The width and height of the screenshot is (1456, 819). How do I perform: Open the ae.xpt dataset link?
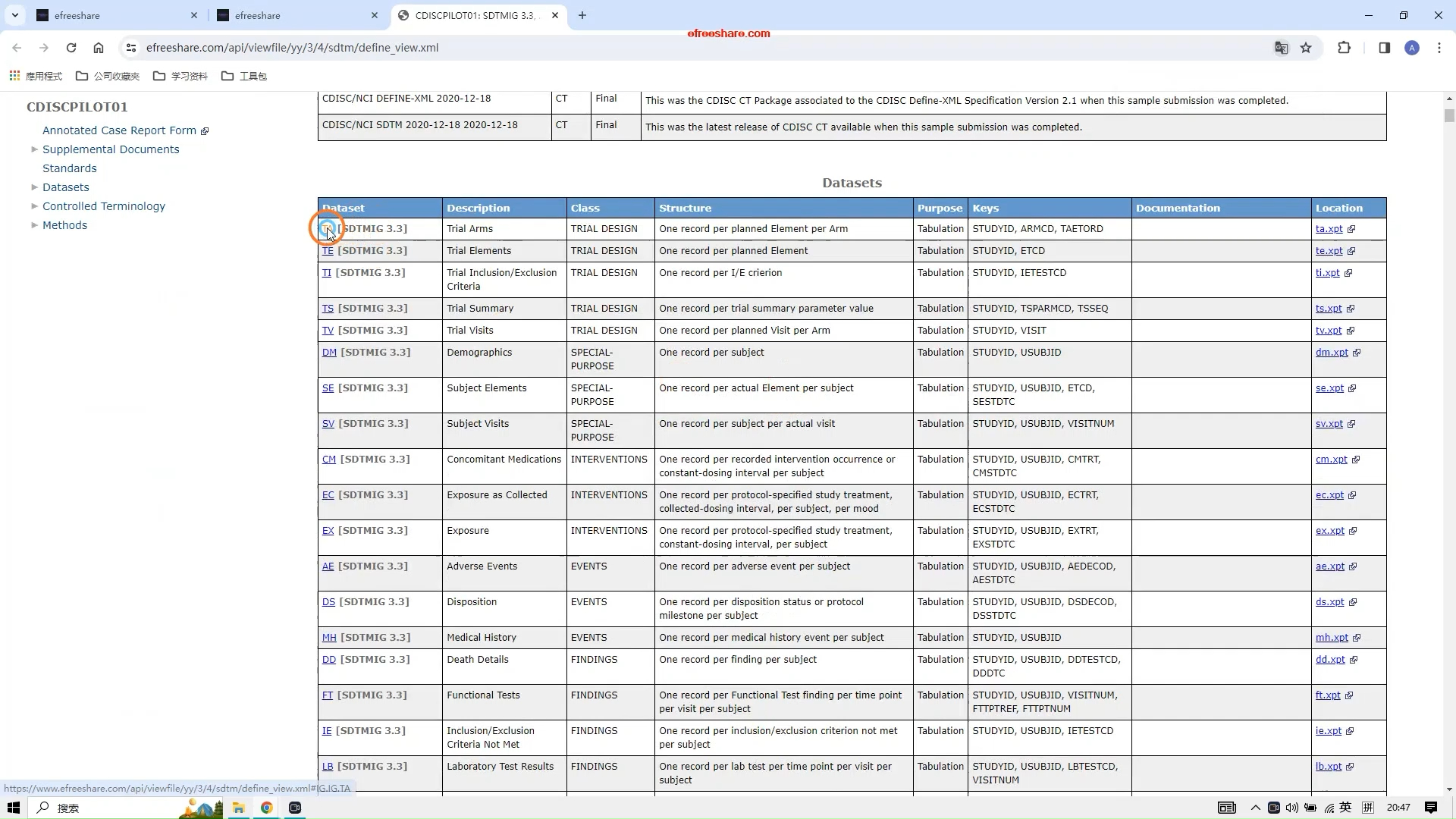1329,566
